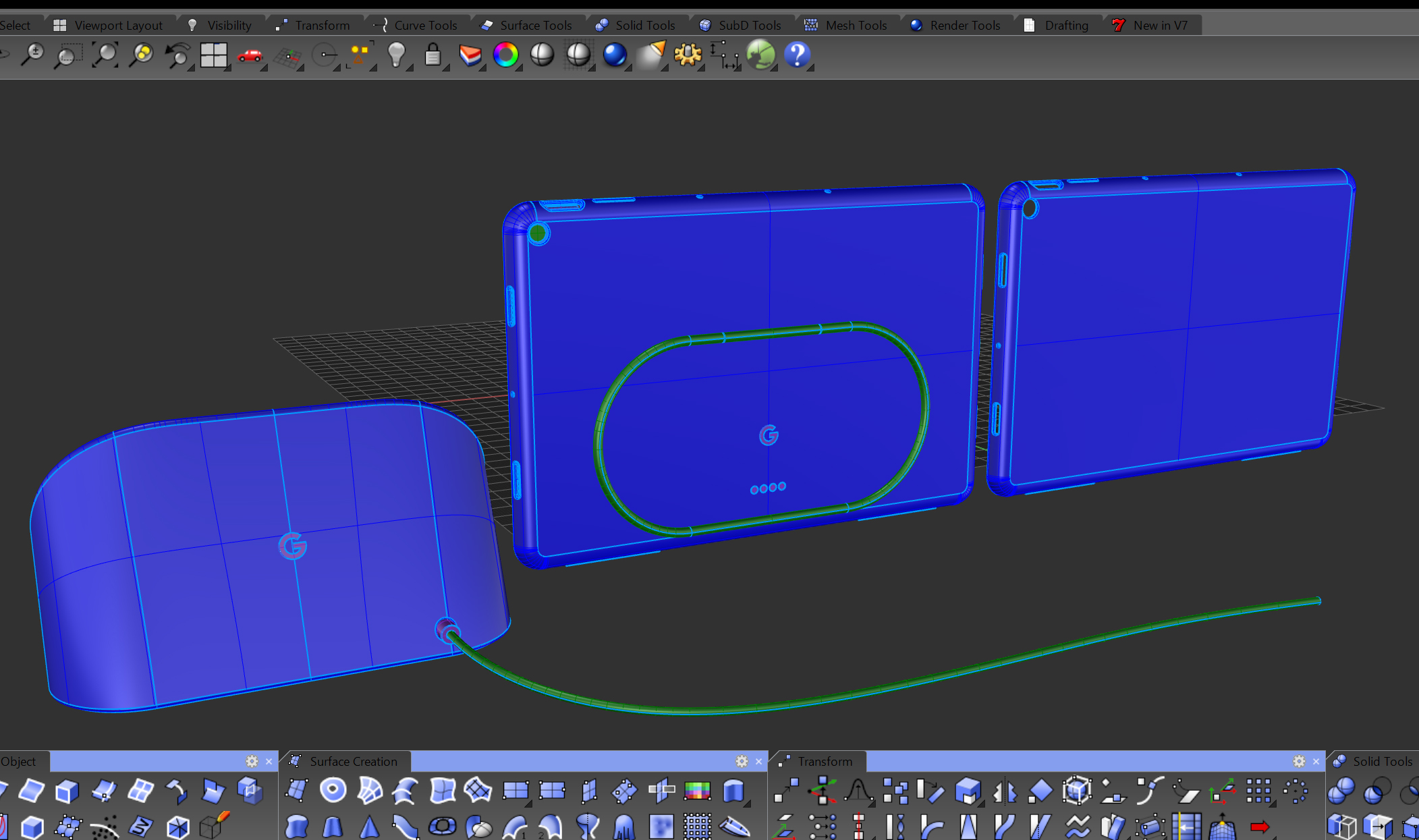This screenshot has height=840, width=1419.
Task: Switch to the Mesh Tools tab
Action: tap(856, 25)
